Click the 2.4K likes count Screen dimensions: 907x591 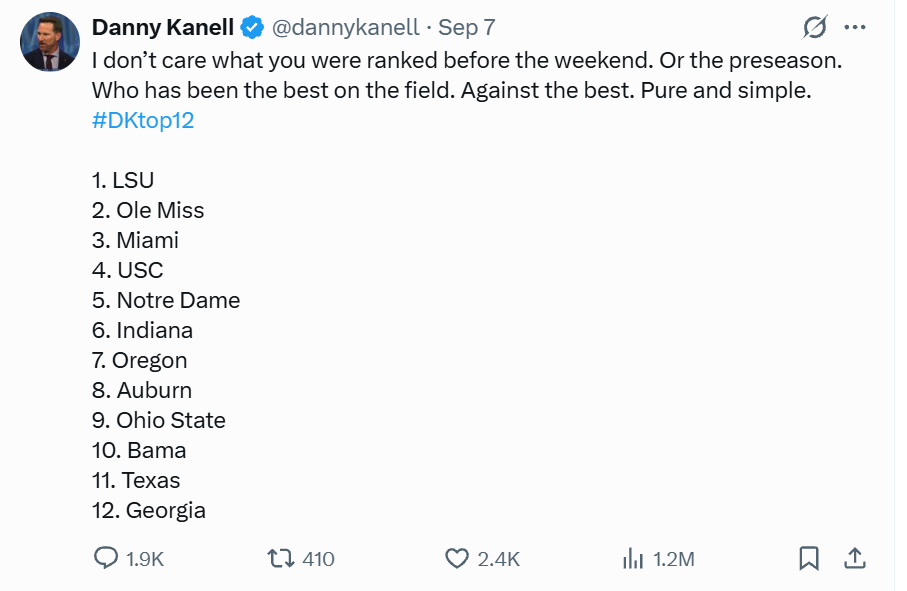click(x=499, y=559)
